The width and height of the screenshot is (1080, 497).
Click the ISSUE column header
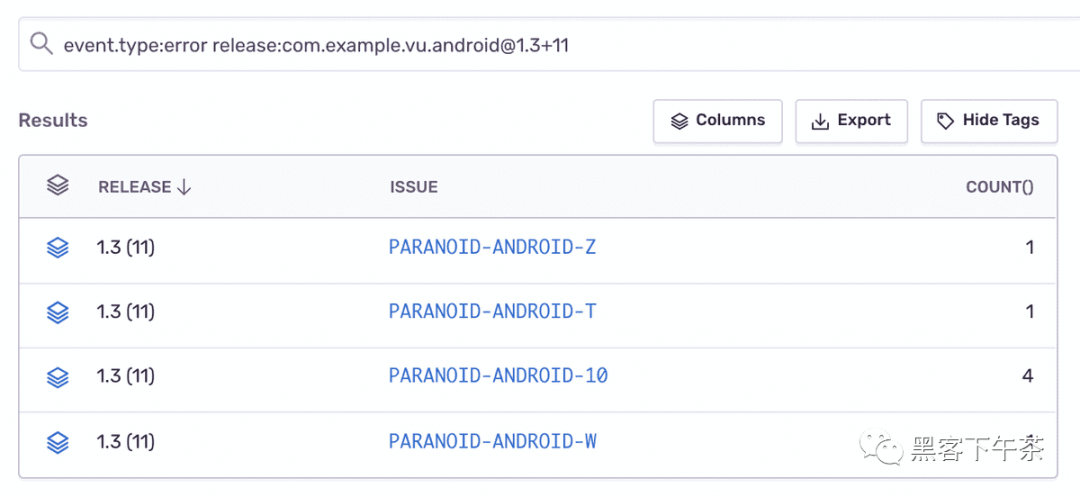(413, 187)
